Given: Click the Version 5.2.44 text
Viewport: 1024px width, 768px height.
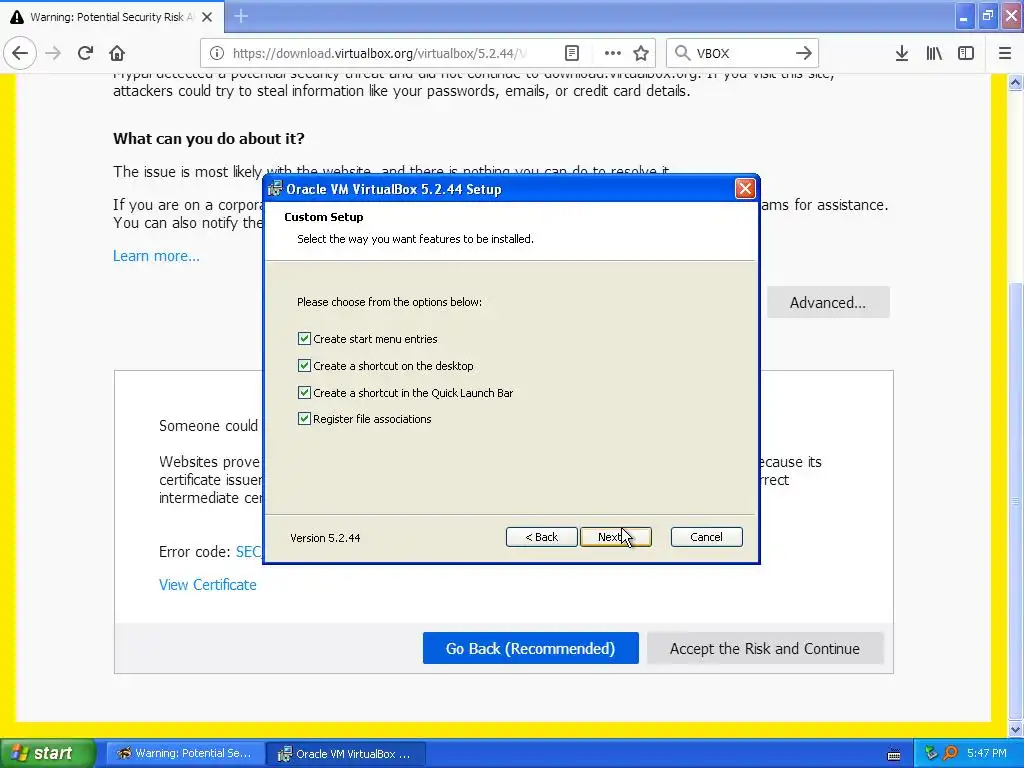Looking at the screenshot, I should 325,537.
